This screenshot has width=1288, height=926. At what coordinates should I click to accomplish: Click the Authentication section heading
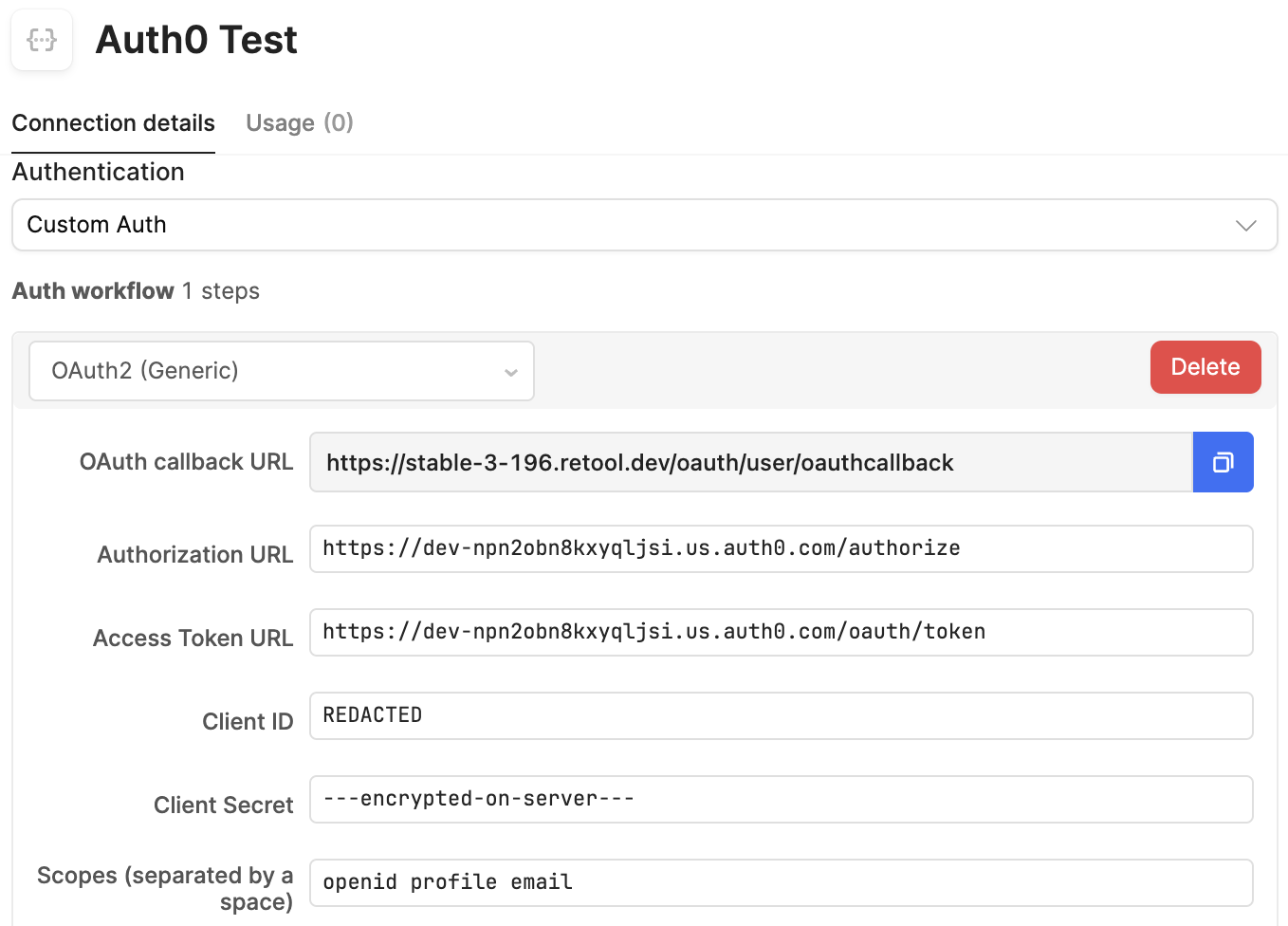(99, 172)
